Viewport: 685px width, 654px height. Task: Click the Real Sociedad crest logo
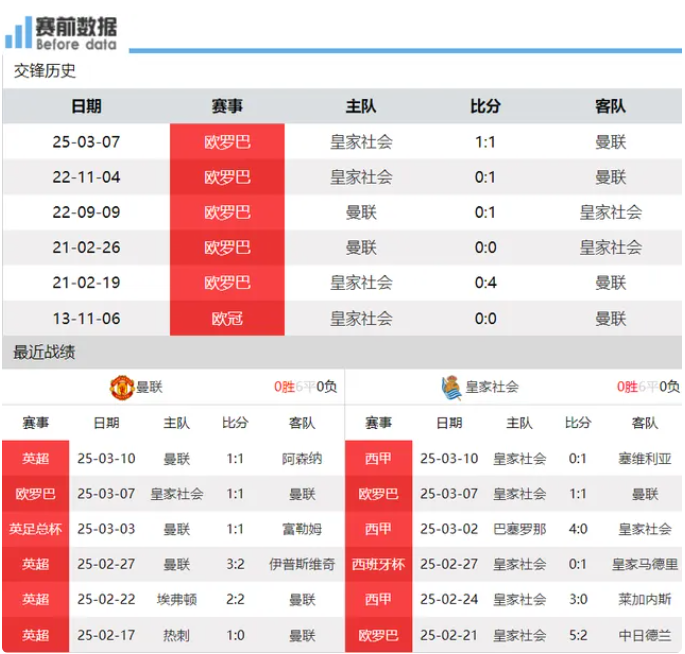point(451,388)
